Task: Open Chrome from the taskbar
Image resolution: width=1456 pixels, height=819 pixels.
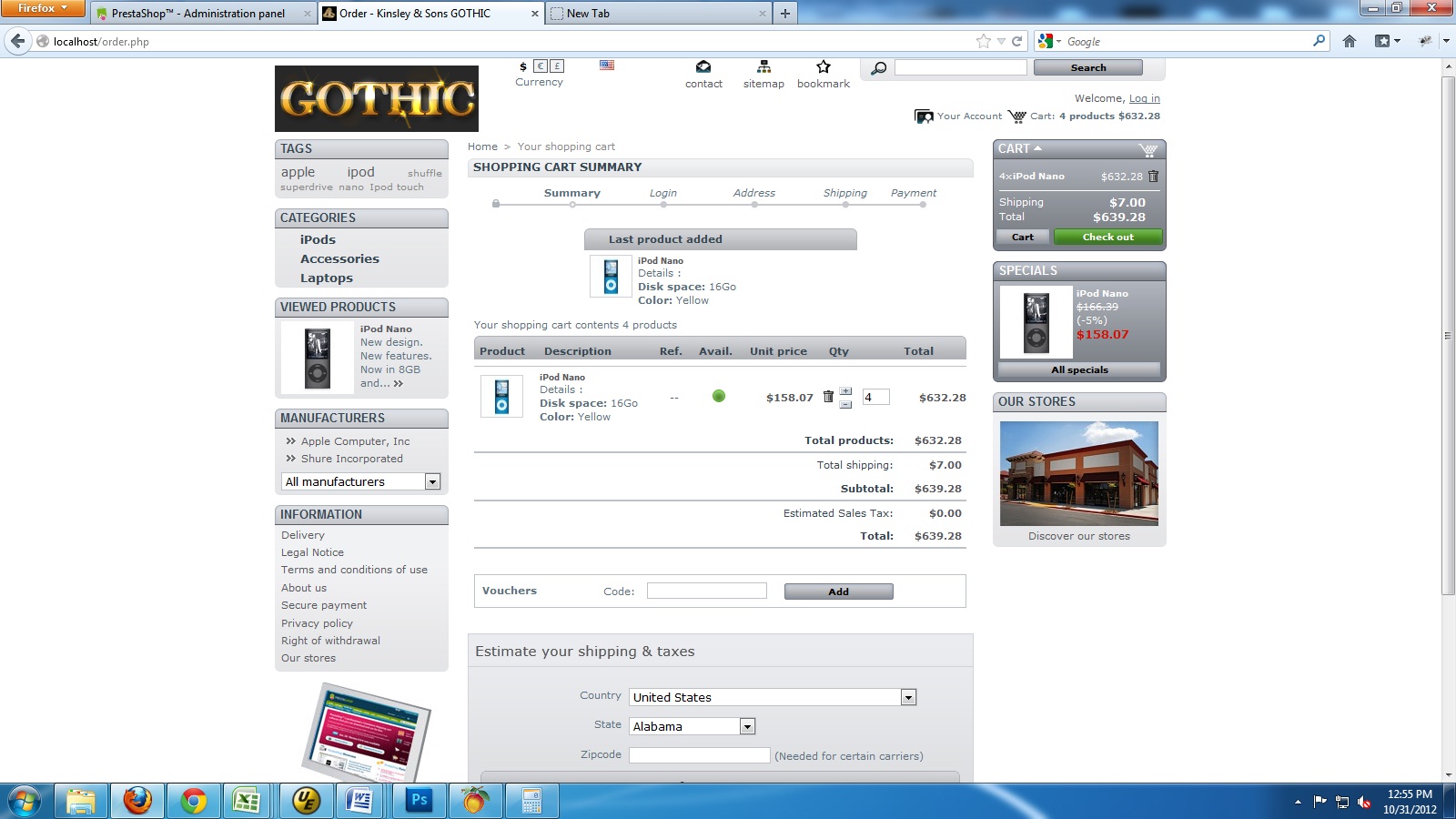Action: click(x=193, y=801)
